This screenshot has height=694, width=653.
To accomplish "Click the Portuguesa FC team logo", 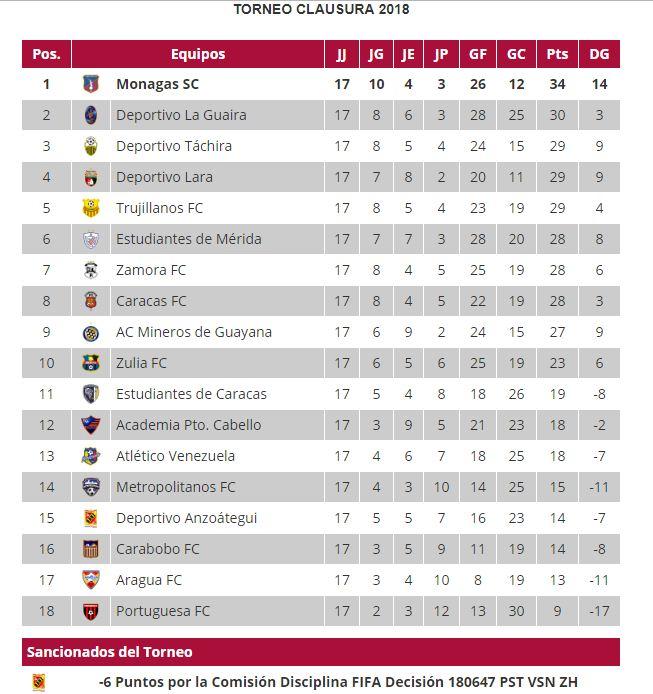I will [91, 611].
